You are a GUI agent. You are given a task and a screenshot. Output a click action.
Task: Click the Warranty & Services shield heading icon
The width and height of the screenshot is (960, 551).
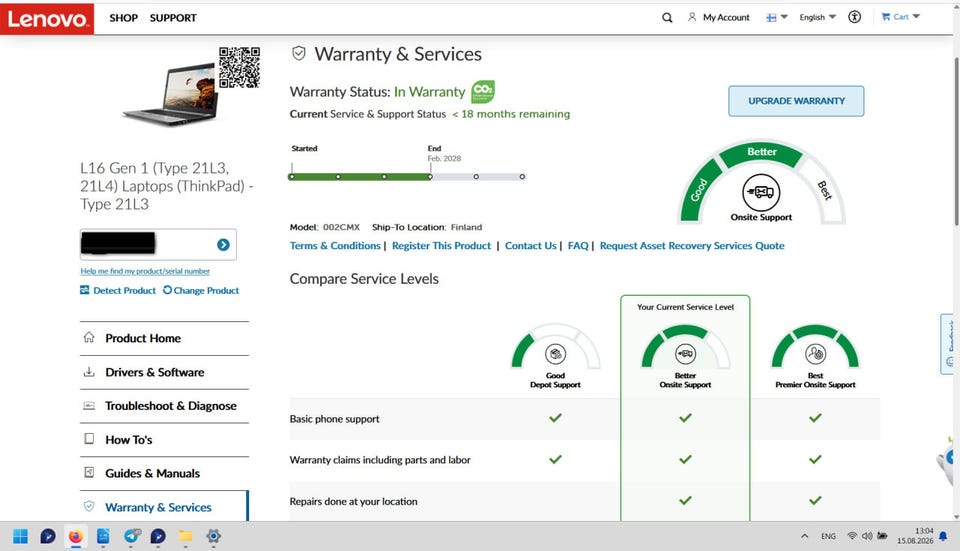point(299,53)
